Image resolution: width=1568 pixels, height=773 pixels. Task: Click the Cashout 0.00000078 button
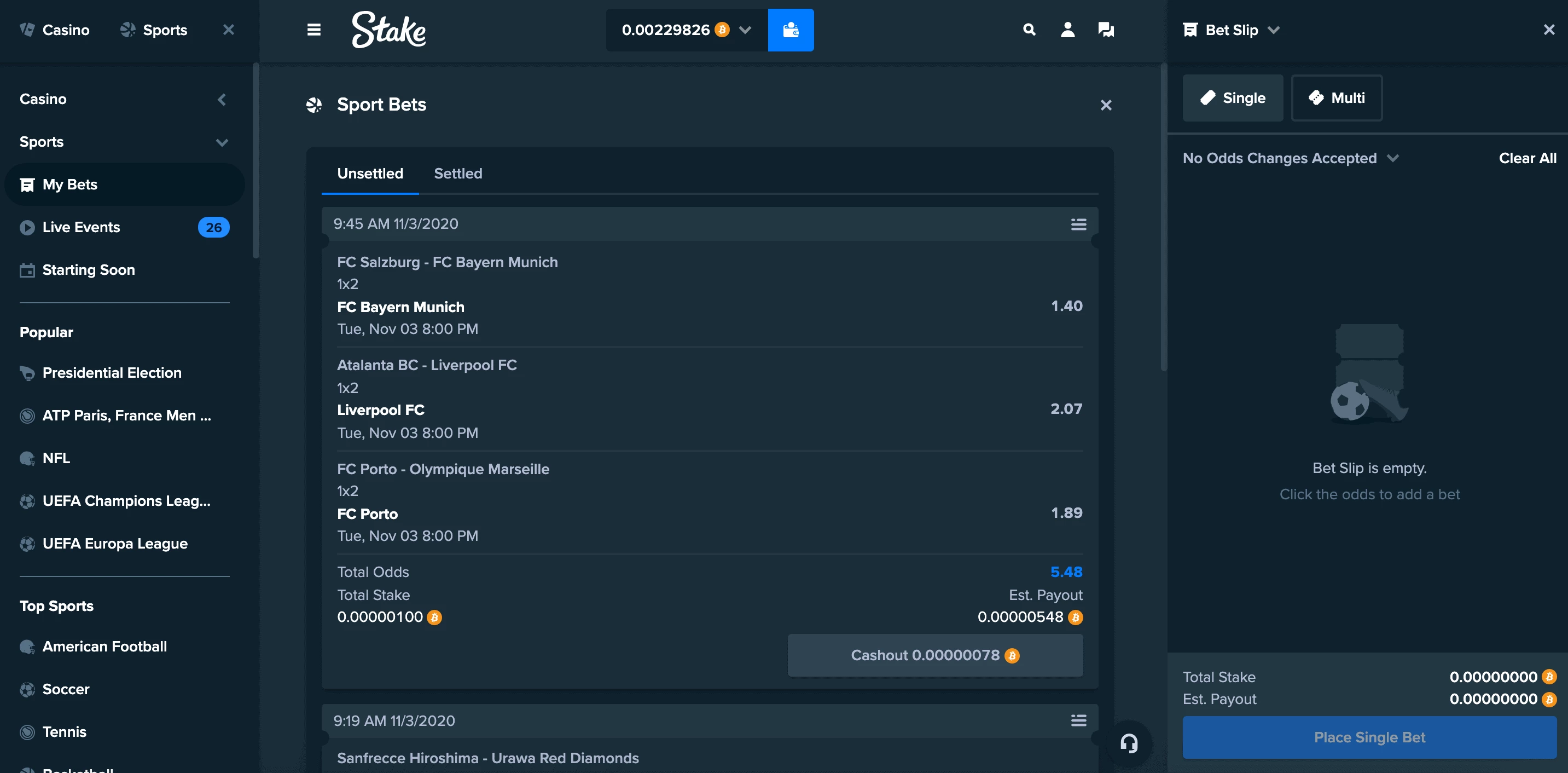click(935, 655)
